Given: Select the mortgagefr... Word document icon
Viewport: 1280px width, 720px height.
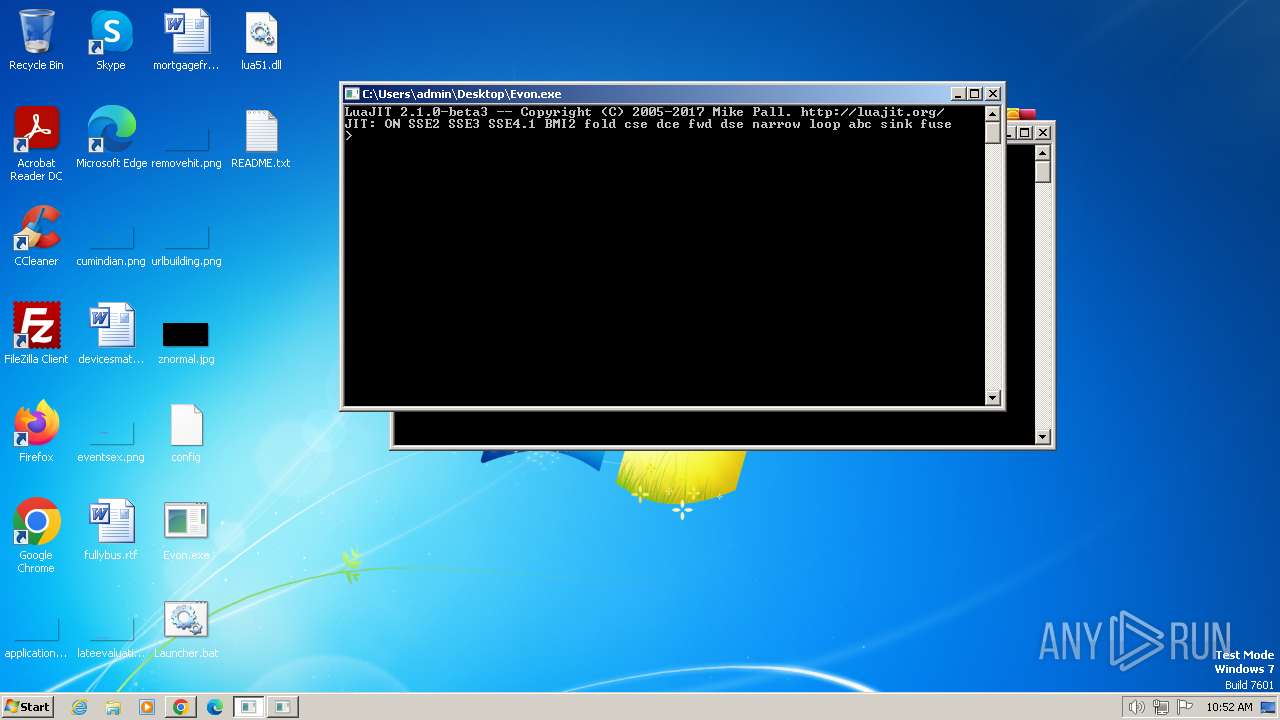Looking at the screenshot, I should (186, 40).
